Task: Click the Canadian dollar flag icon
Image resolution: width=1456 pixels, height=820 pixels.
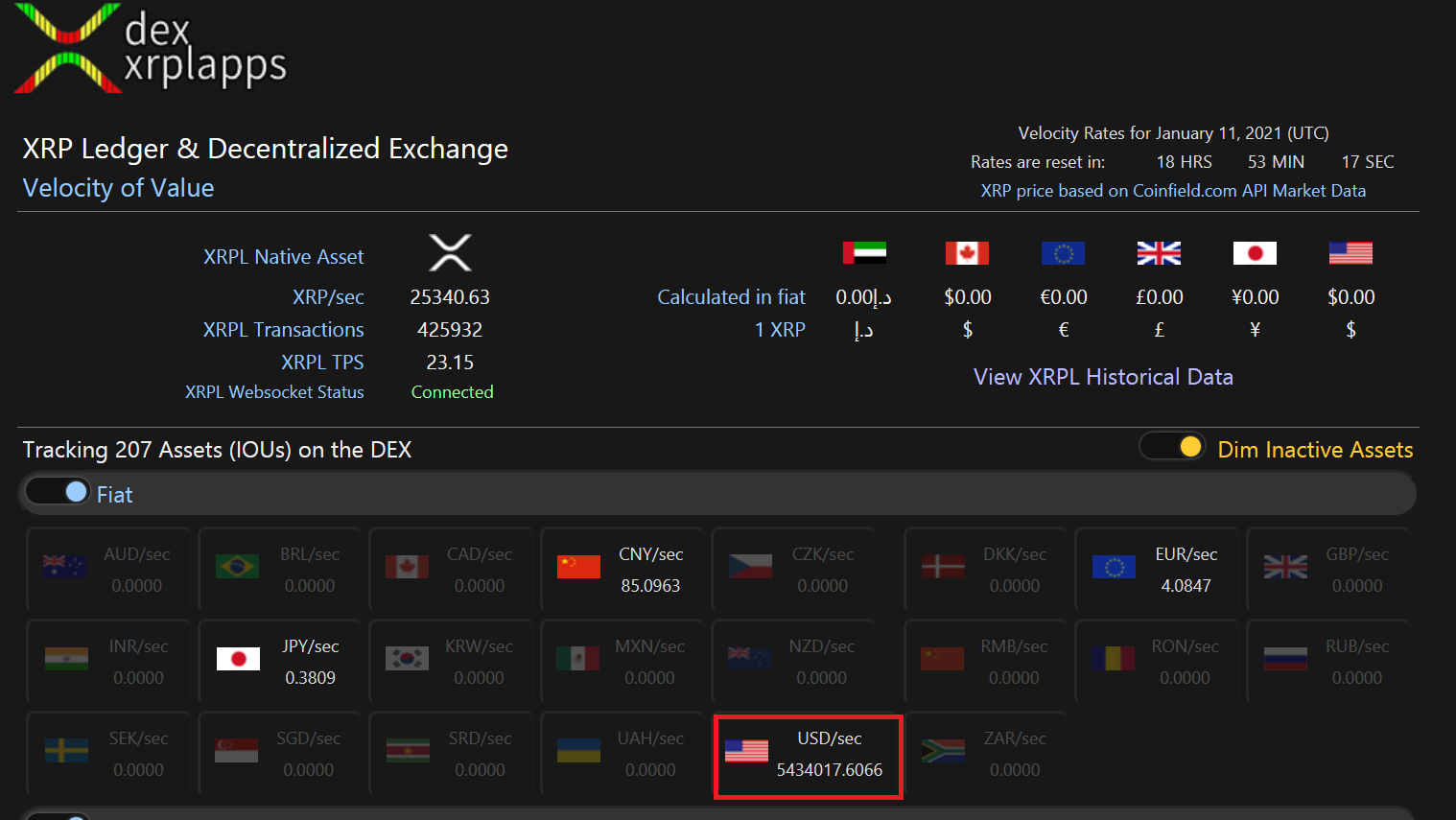Action: pyautogui.click(x=967, y=252)
